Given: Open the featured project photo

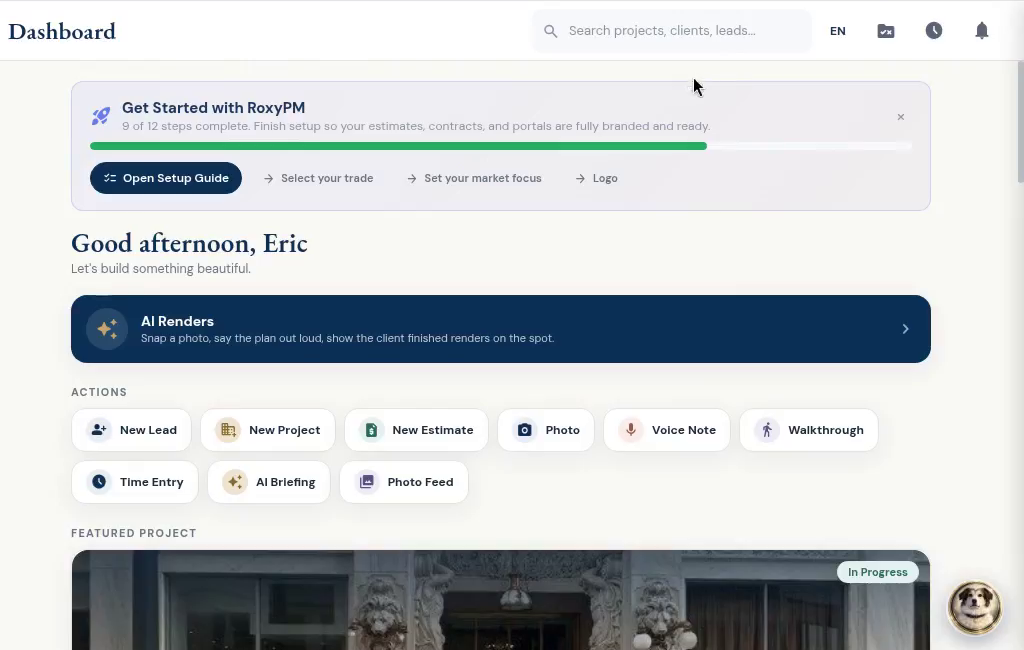Looking at the screenshot, I should coord(501,600).
